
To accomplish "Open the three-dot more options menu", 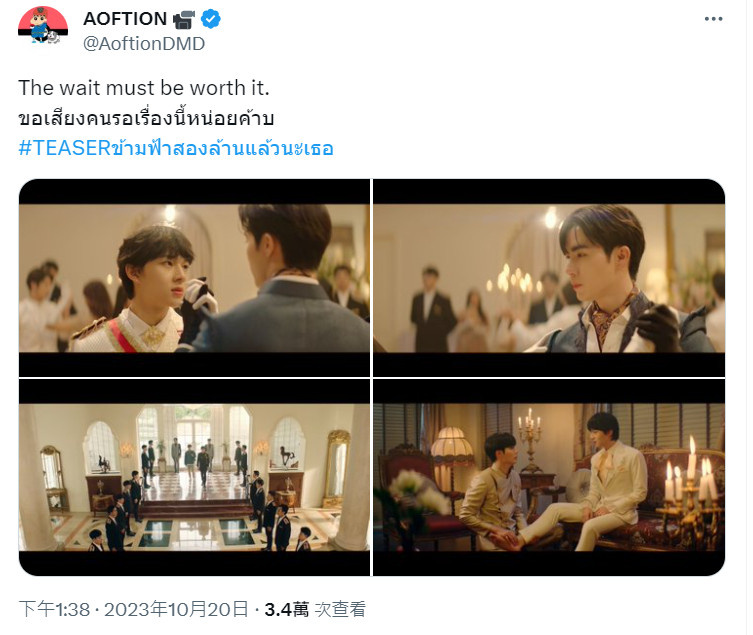I will 713,19.
